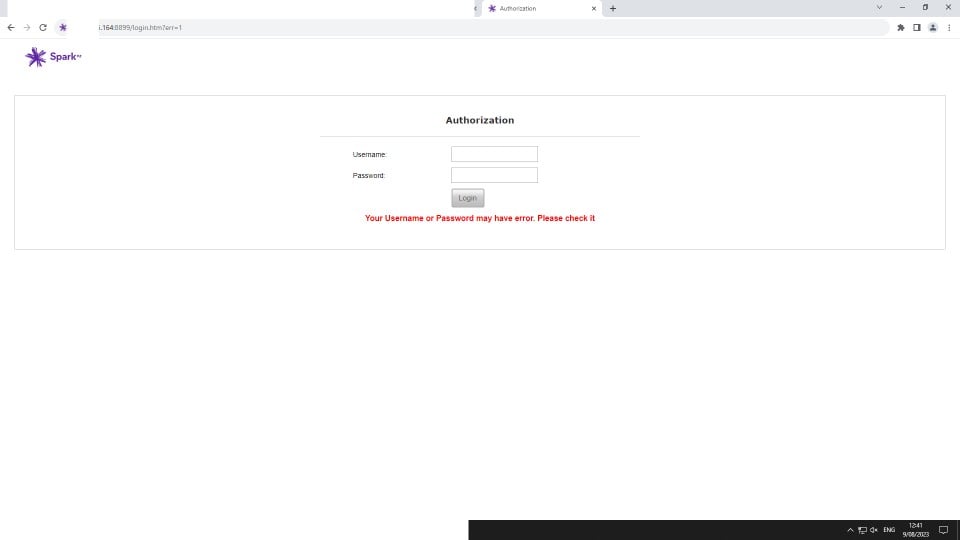This screenshot has width=960, height=540.
Task: Toggle the browser side panel icon
Action: (917, 28)
